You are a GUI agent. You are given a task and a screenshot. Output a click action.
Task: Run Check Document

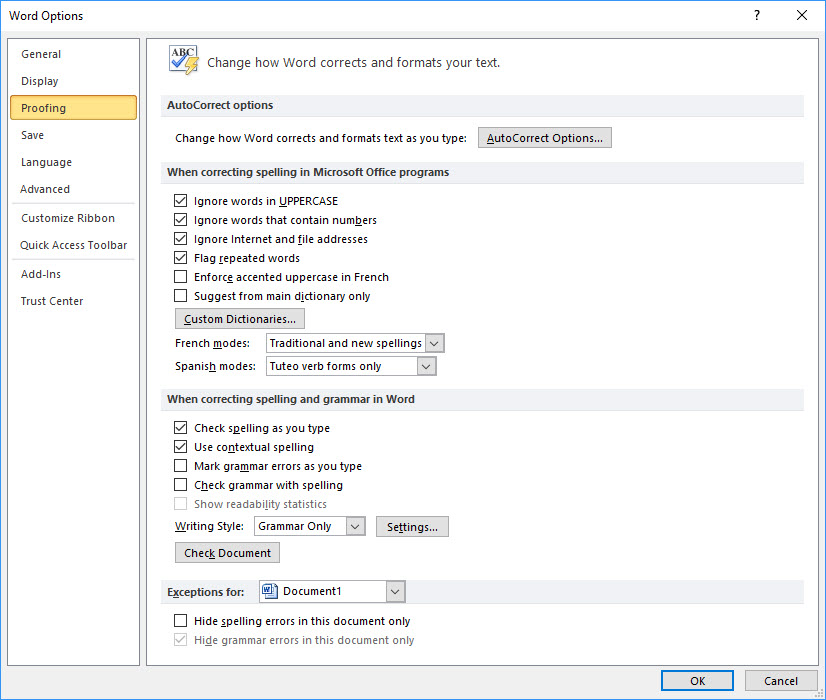point(227,552)
